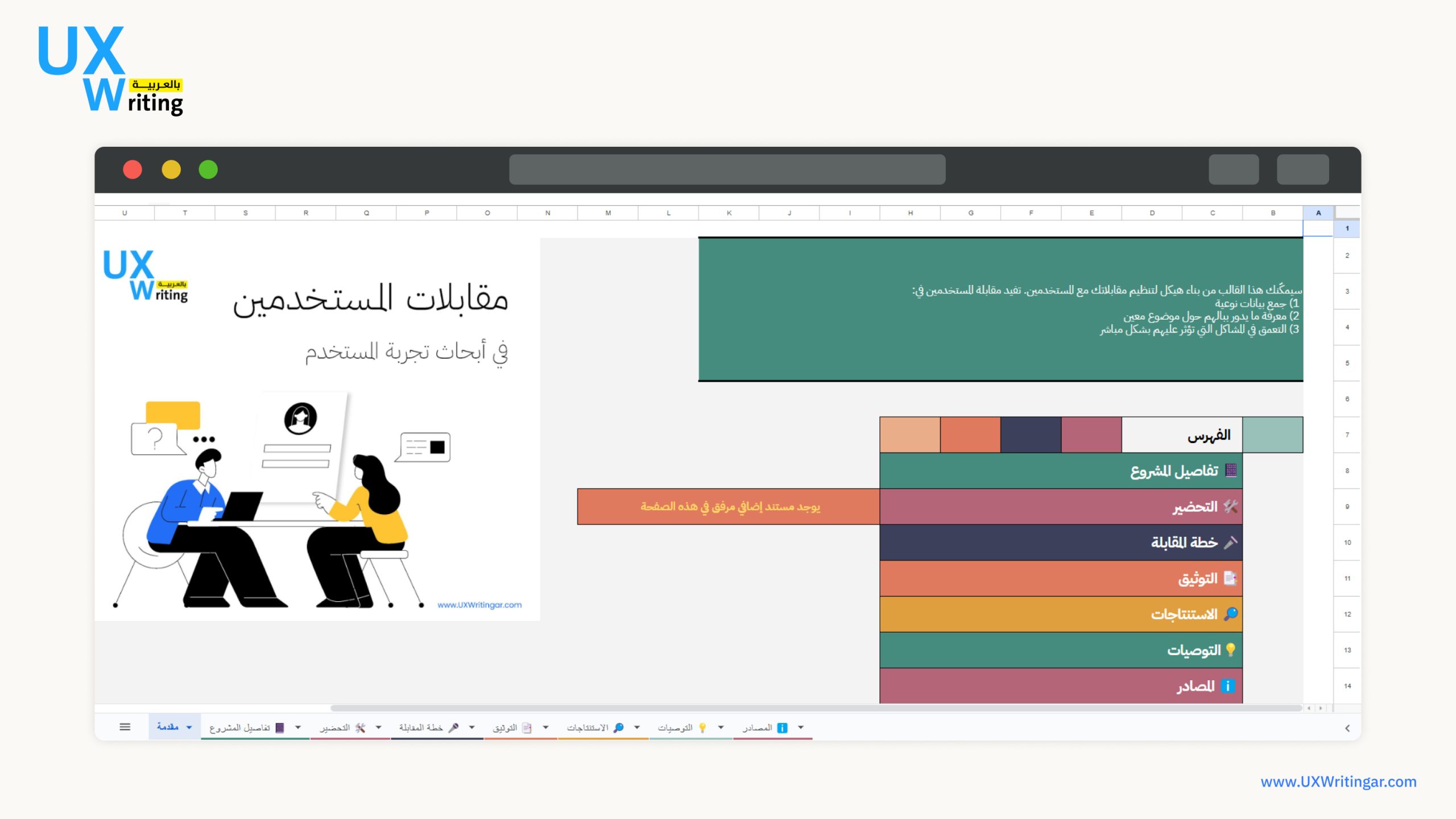Click the orange attached document notice cell
The image size is (1456, 819).
(729, 506)
